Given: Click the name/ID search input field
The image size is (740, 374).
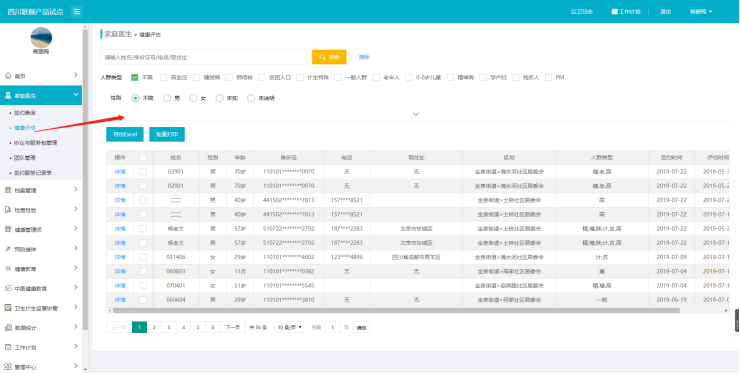Looking at the screenshot, I should pyautogui.click(x=203, y=57).
